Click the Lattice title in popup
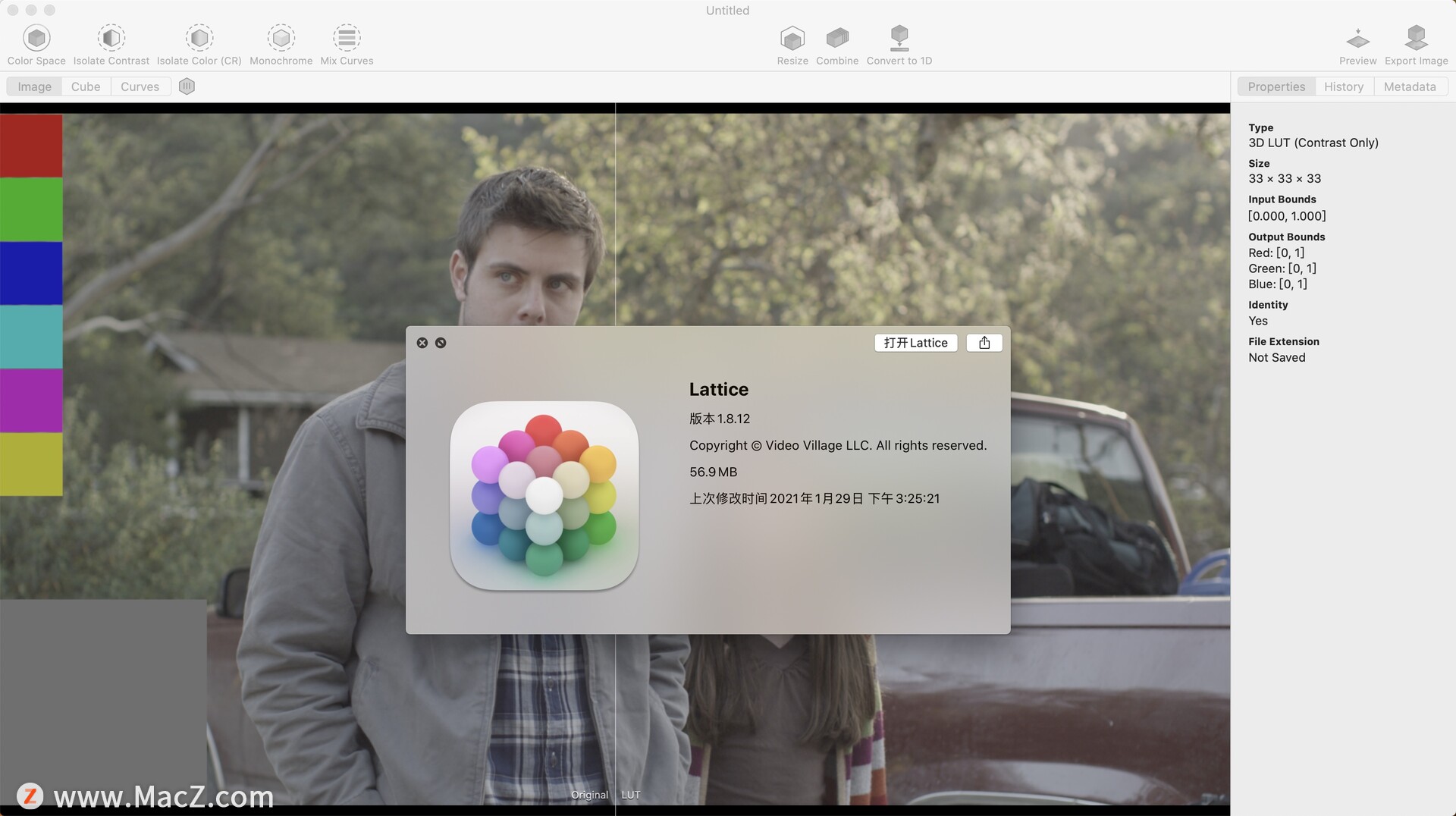This screenshot has width=1456, height=816. point(719,389)
